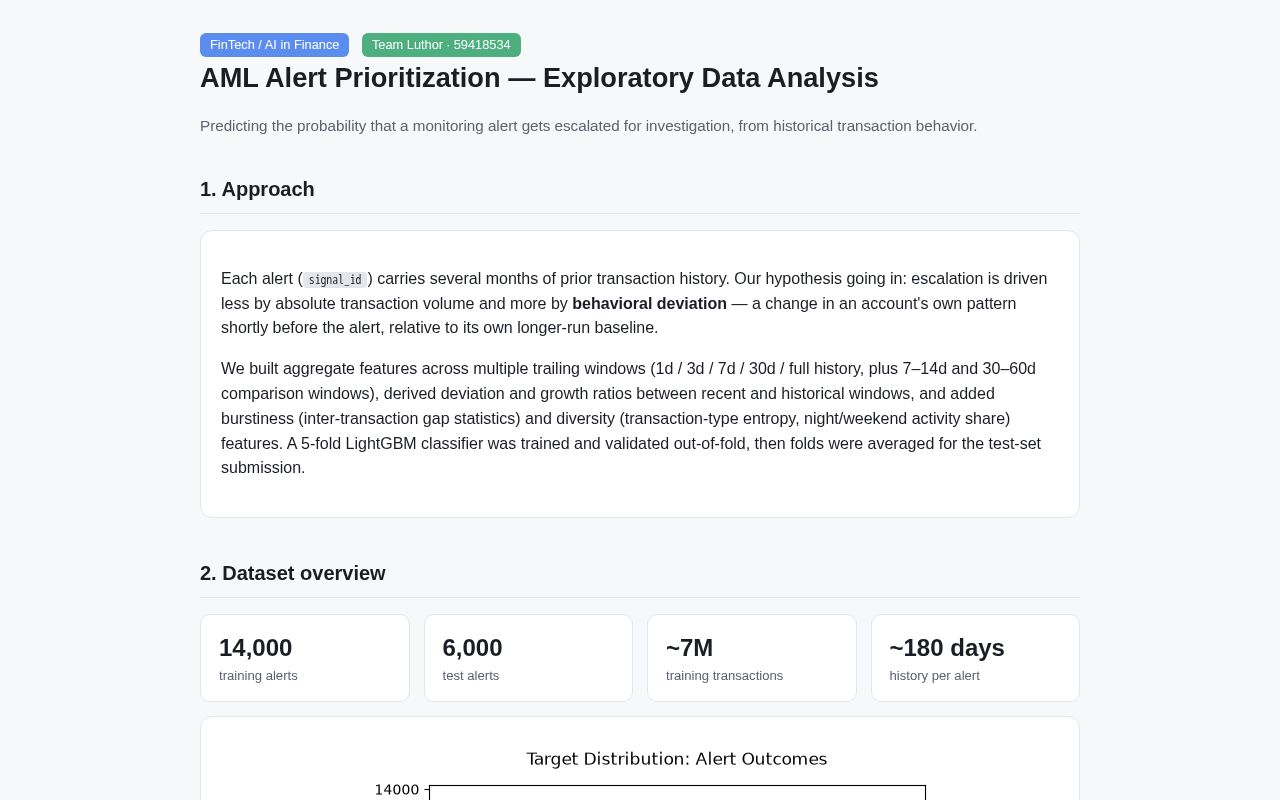Click the bold 'behavioral deviation' text
Screen dimensions: 1280x800
pos(649,303)
